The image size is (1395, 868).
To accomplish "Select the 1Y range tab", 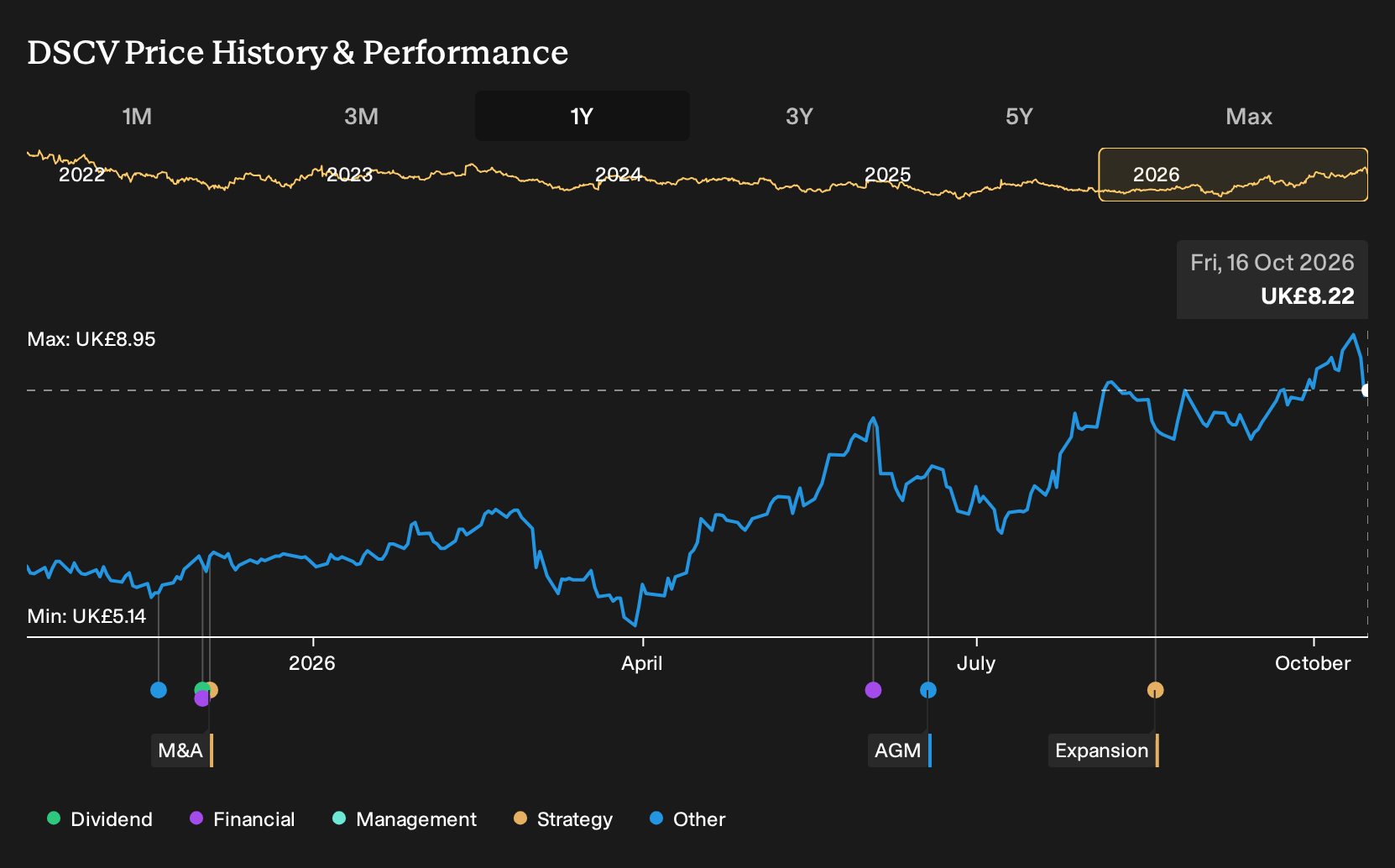I will coord(582,116).
